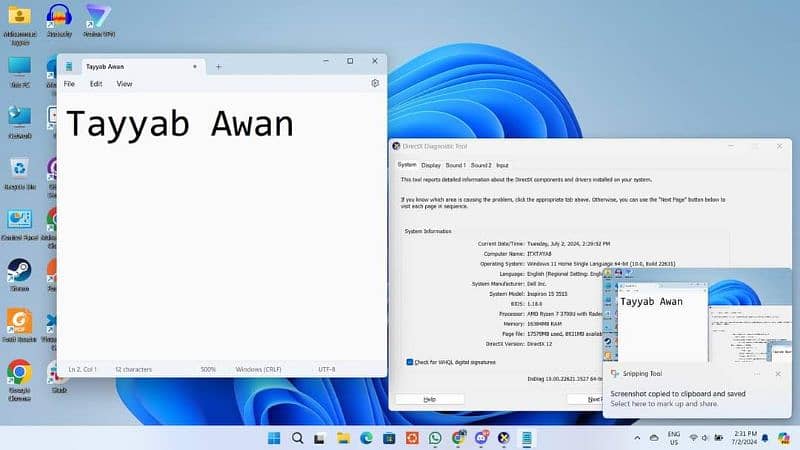This screenshot has width=800, height=450.
Task: Click the 500% zoom status entry
Action: (x=208, y=369)
